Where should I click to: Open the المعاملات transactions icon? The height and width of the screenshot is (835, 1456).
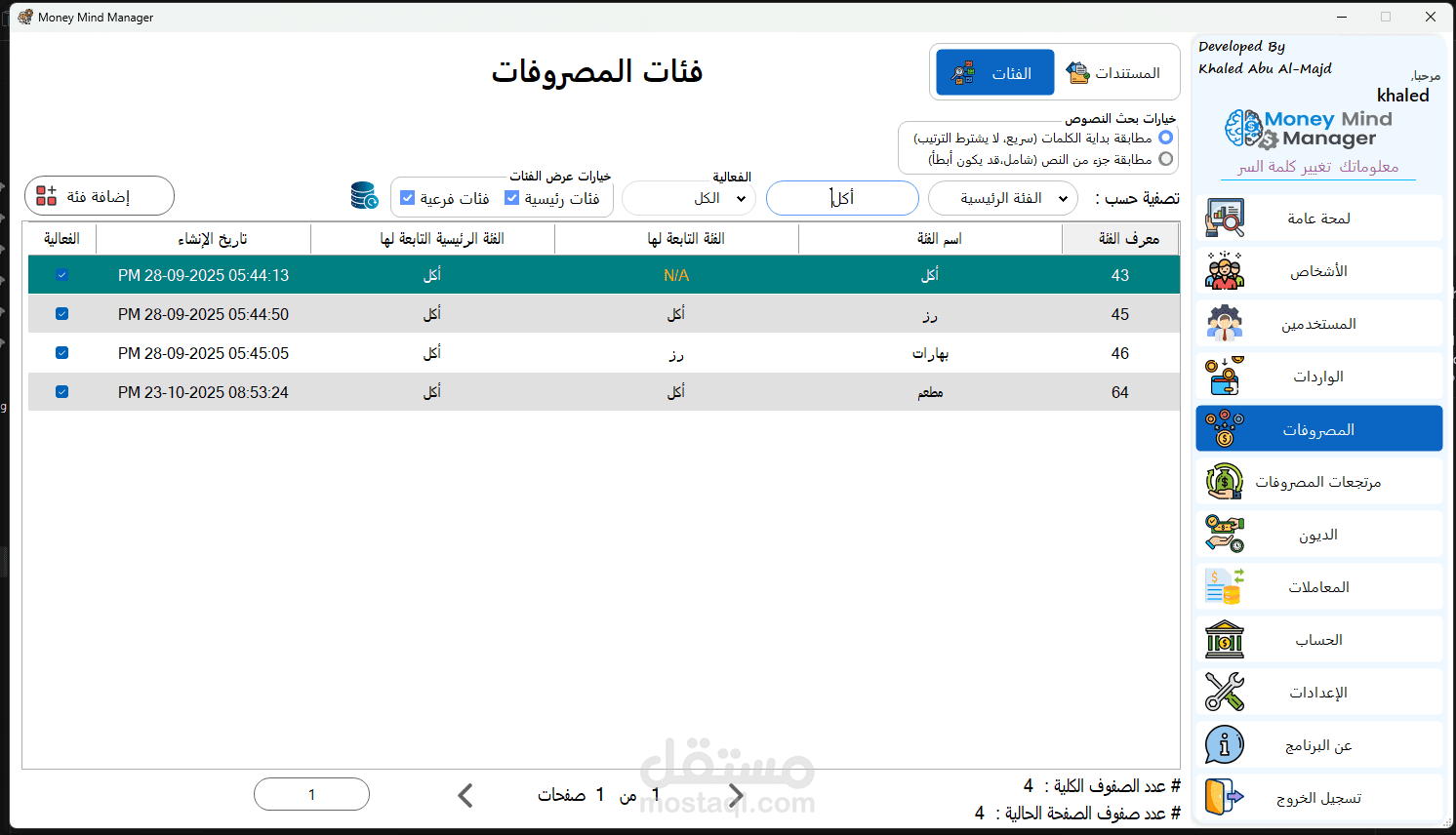click(1225, 586)
